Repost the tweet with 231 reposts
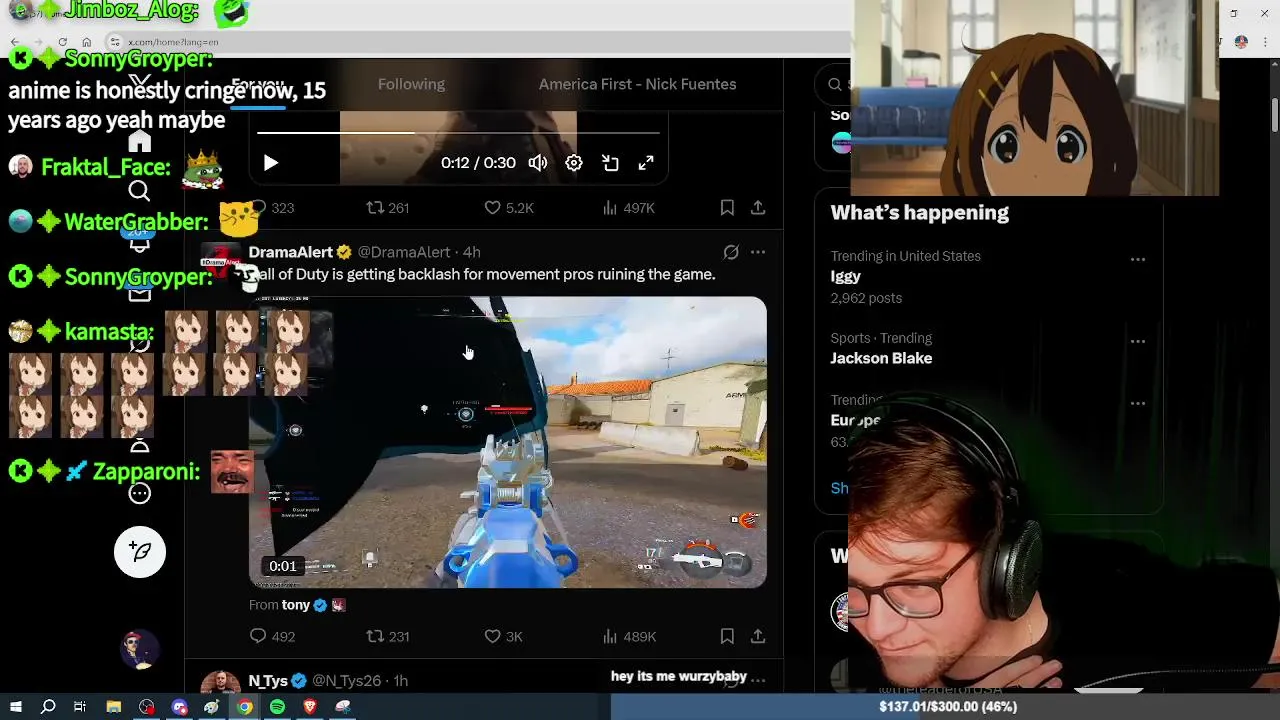Image resolution: width=1280 pixels, height=720 pixels. (x=388, y=636)
